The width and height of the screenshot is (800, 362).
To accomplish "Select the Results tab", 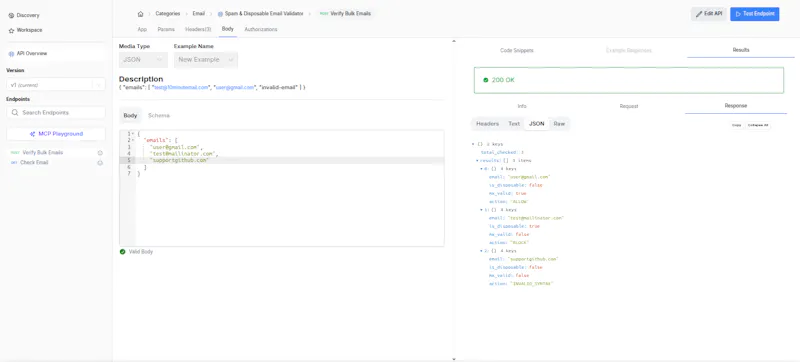I will [x=741, y=50].
